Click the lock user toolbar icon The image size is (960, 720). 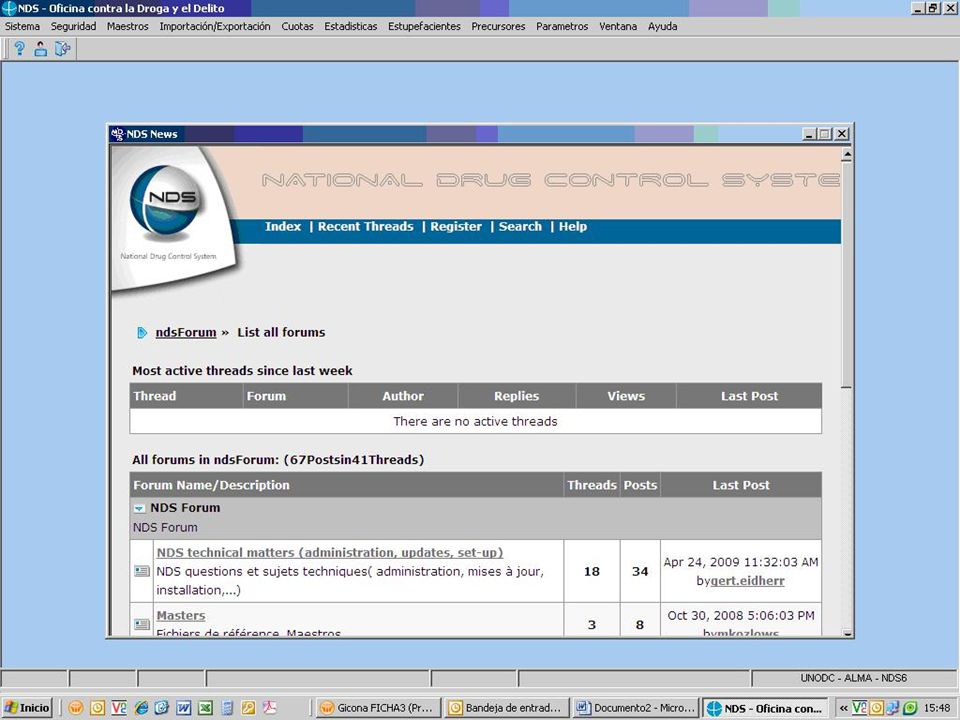[40, 49]
